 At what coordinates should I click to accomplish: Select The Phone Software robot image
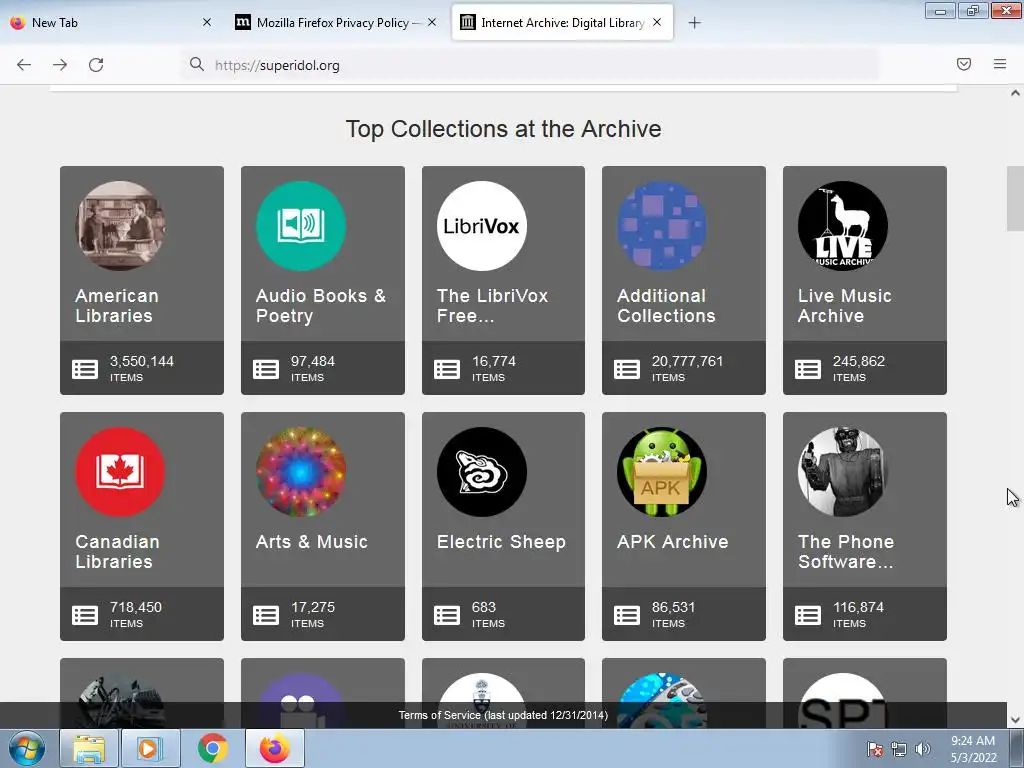(x=843, y=472)
